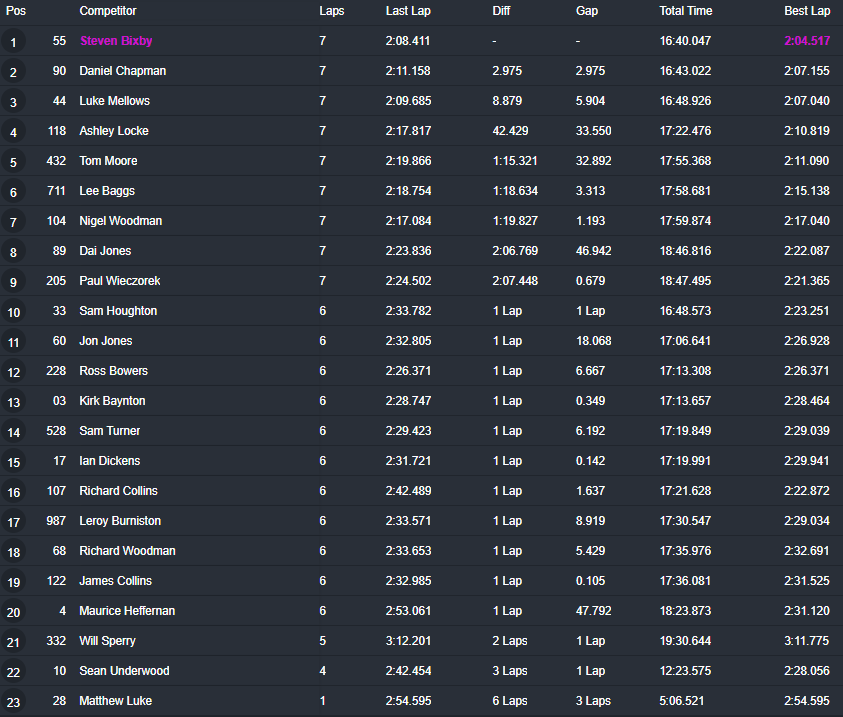This screenshot has width=843, height=717.
Task: Click position 23 circle badge
Action: click(x=13, y=702)
